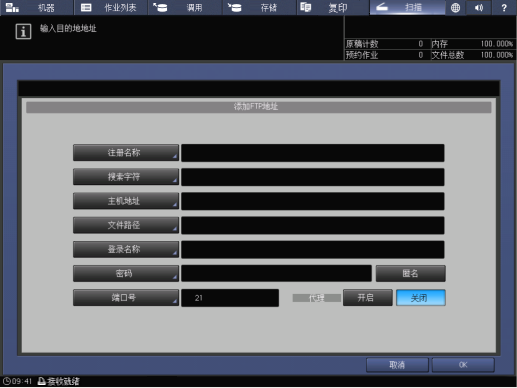Click the port number field showing 21
Screen dimensions: 517x388
(x=230, y=298)
